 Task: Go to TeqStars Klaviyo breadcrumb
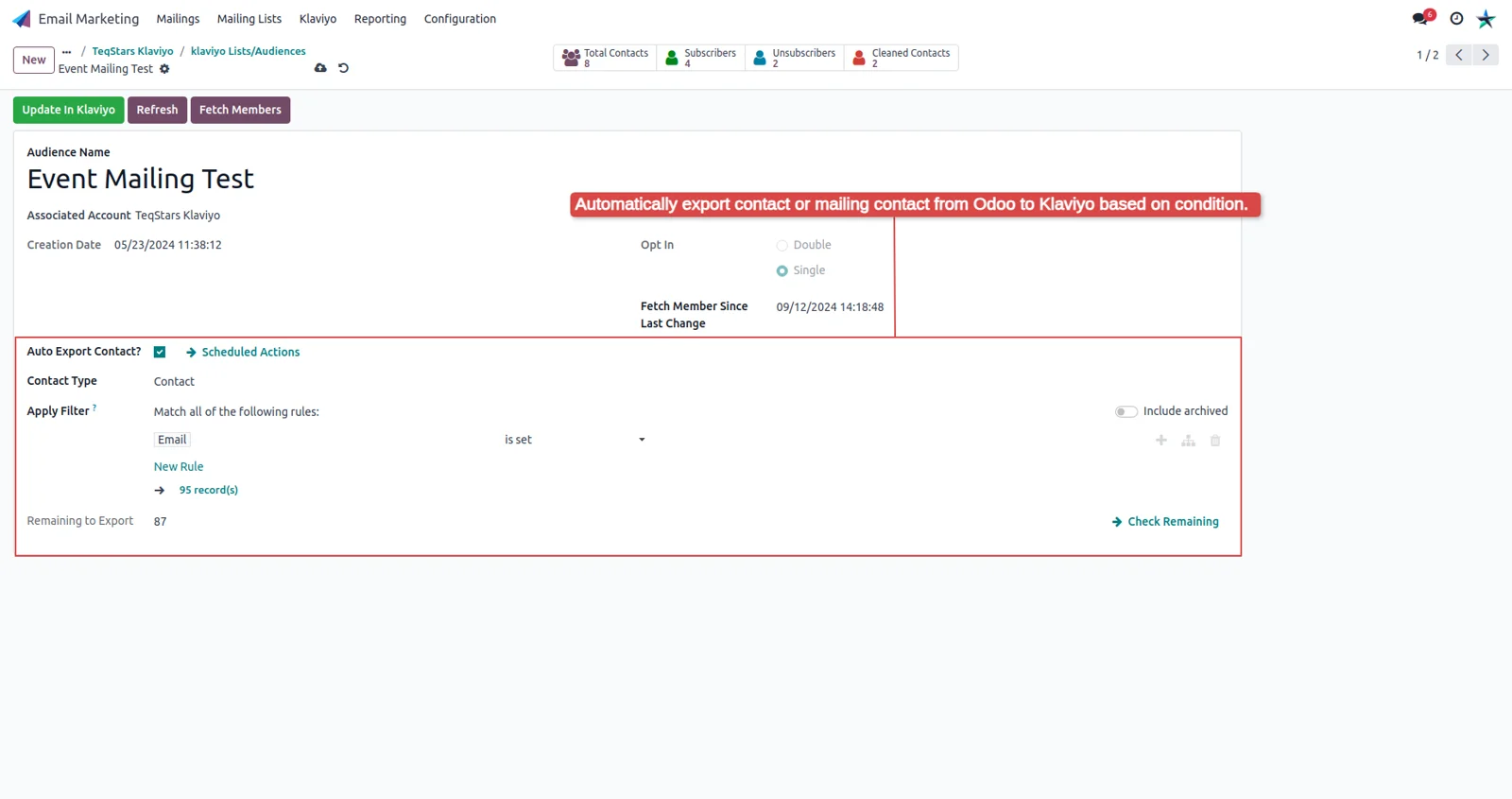coord(132,52)
